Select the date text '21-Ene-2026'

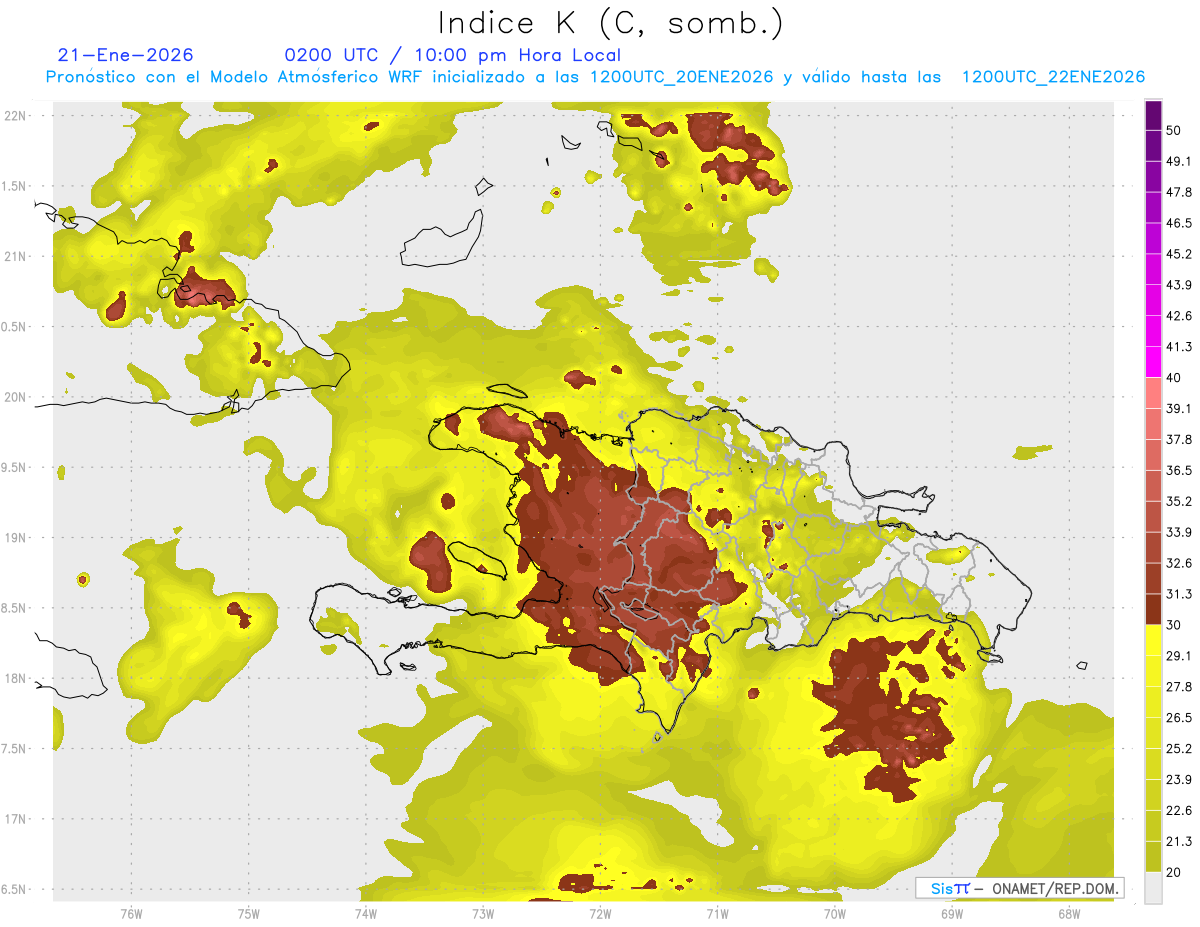[126, 55]
